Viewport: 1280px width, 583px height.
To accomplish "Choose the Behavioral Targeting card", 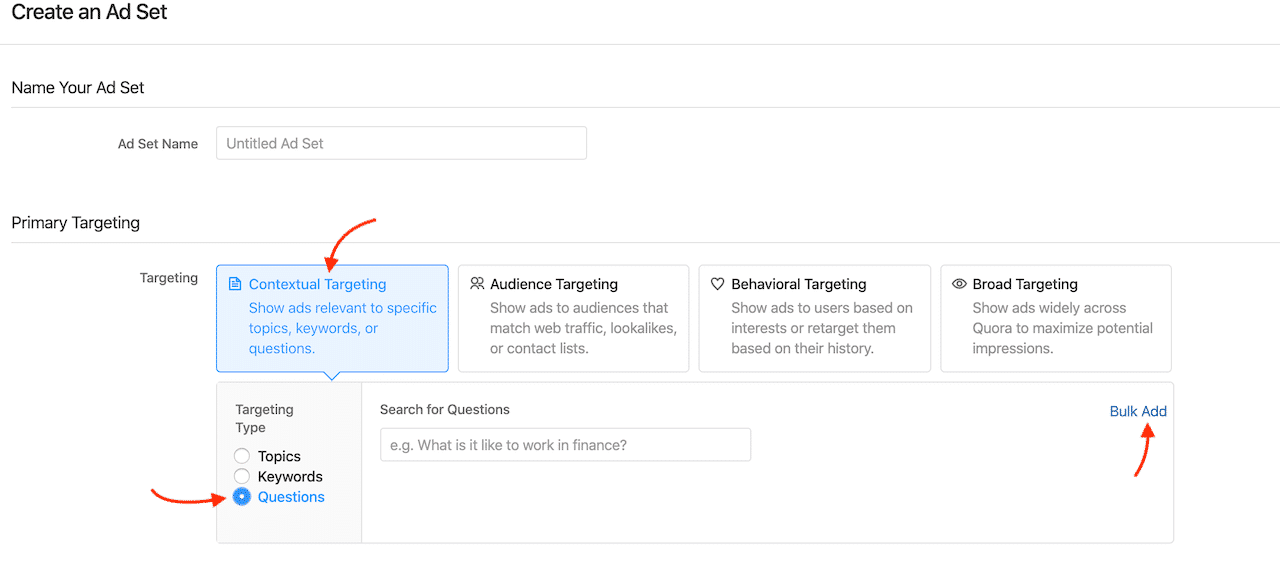I will pos(814,318).
